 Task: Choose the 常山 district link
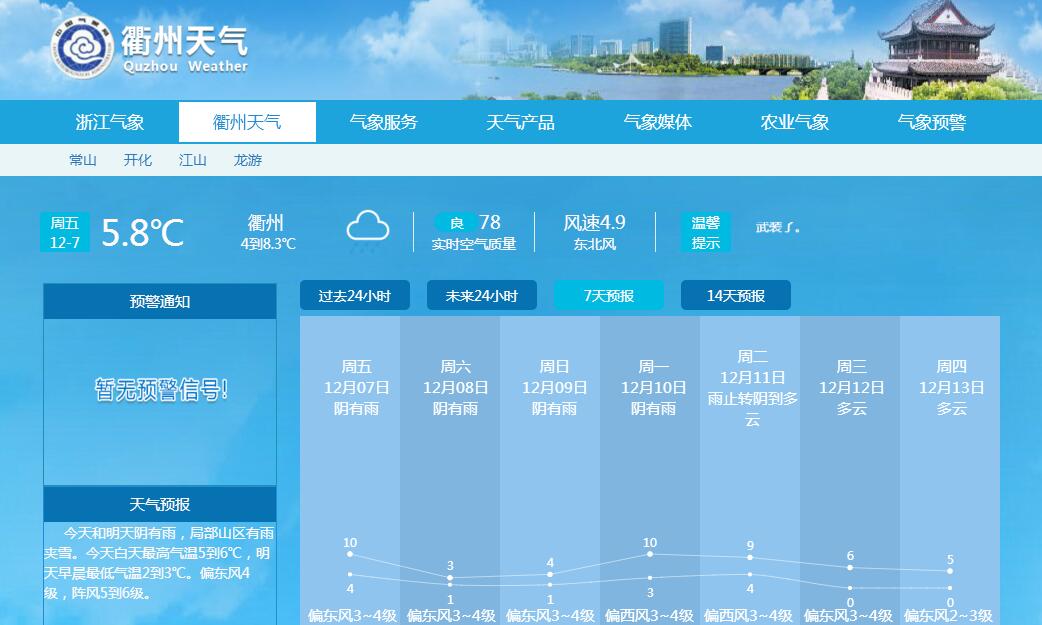click(83, 160)
